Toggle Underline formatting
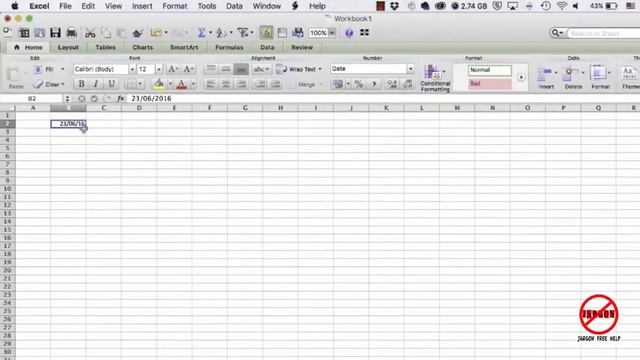Image resolution: width=640 pixels, height=360 pixels. pyautogui.click(x=111, y=84)
